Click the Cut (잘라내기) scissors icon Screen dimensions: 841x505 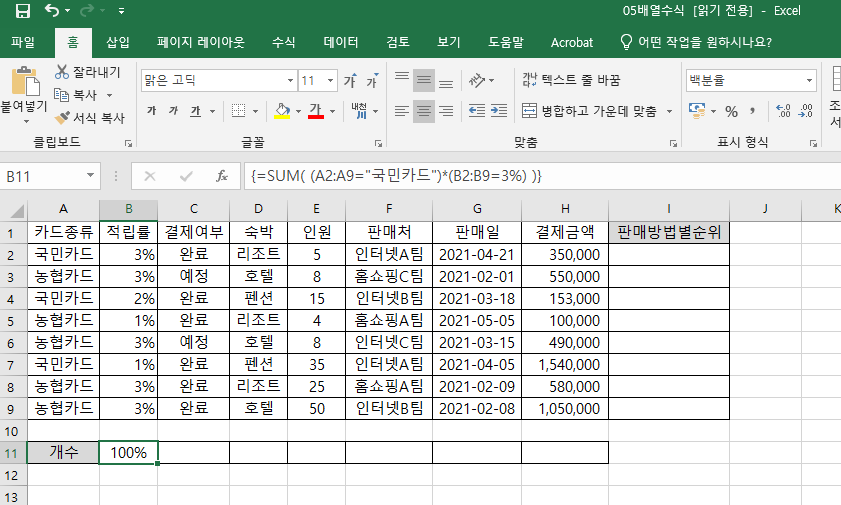click(x=62, y=72)
